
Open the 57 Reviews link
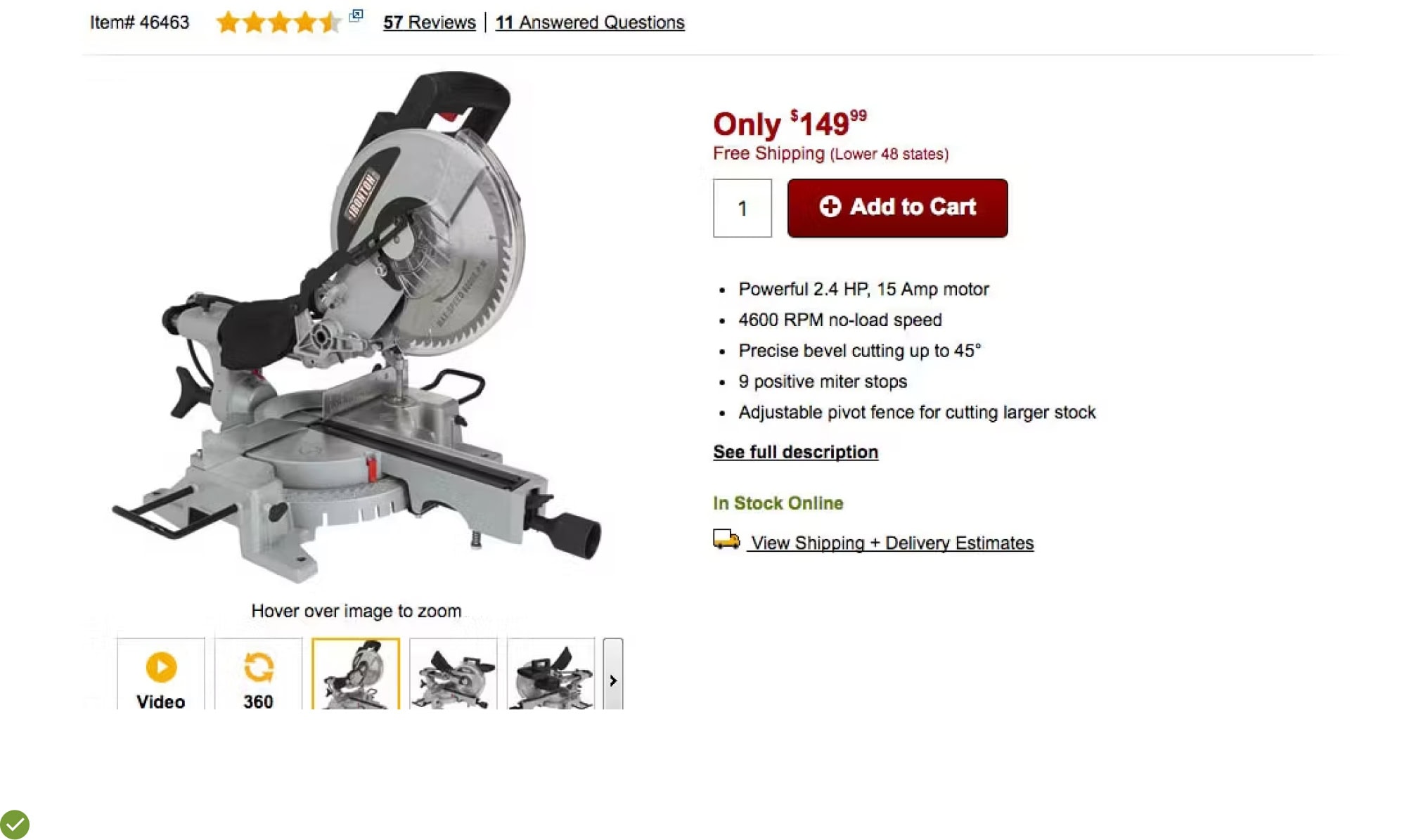[430, 22]
